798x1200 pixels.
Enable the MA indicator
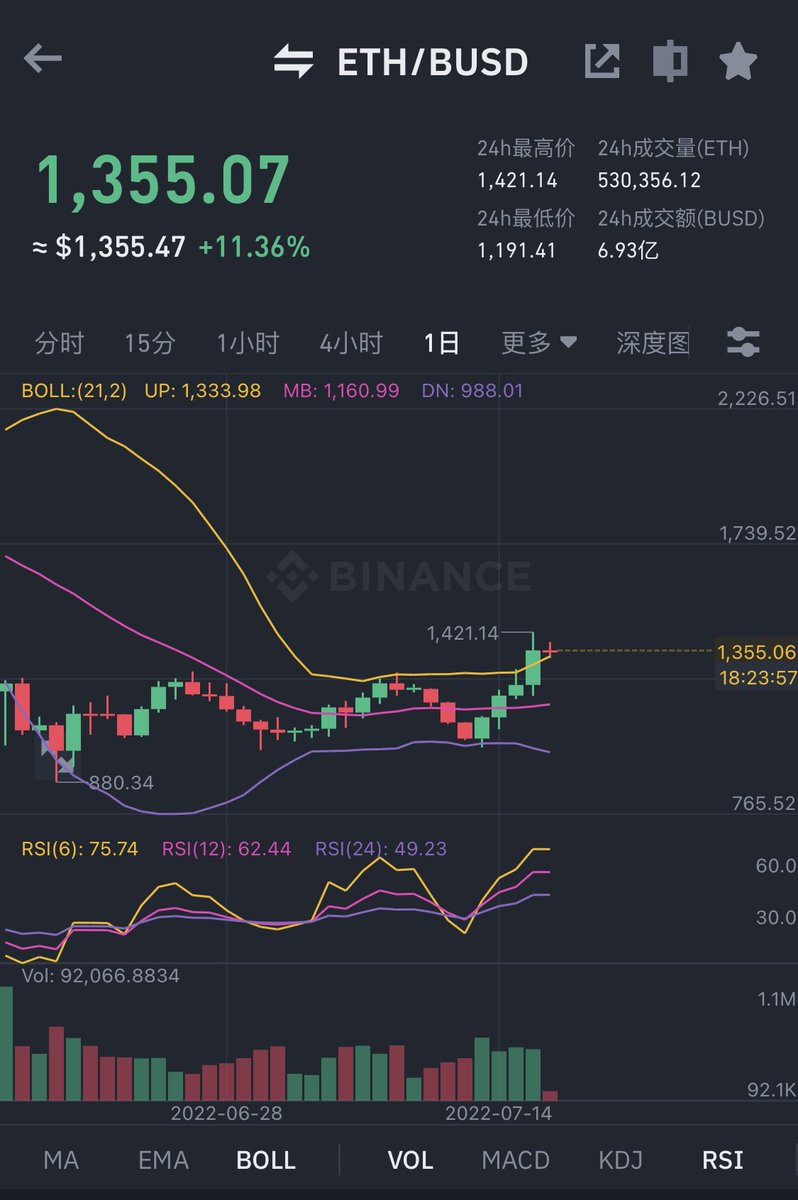tap(61, 1160)
